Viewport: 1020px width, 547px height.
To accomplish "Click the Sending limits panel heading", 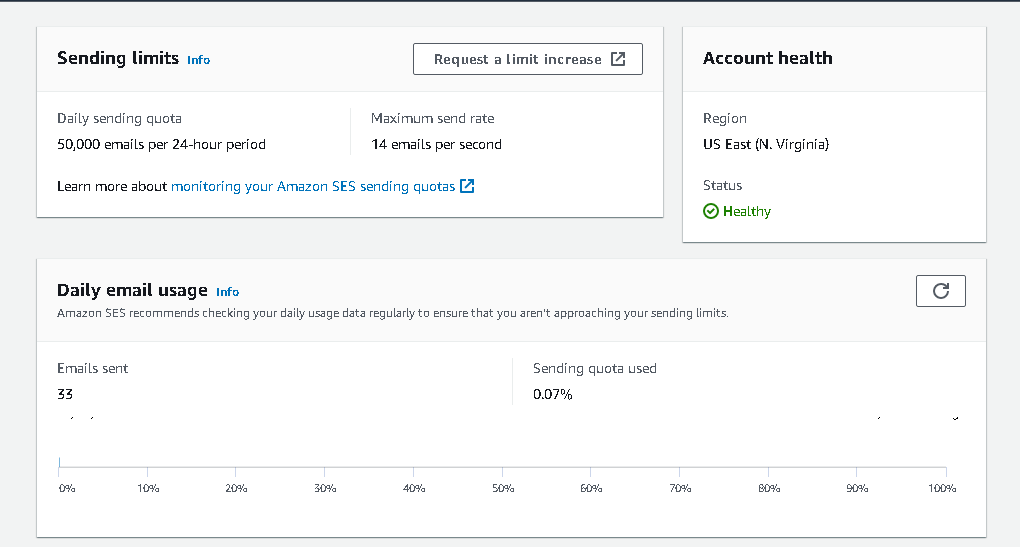I will tap(118, 58).
